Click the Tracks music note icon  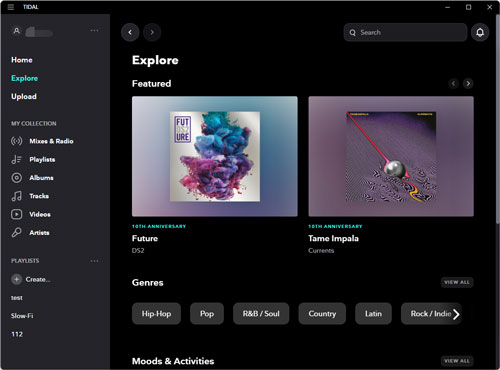17,196
